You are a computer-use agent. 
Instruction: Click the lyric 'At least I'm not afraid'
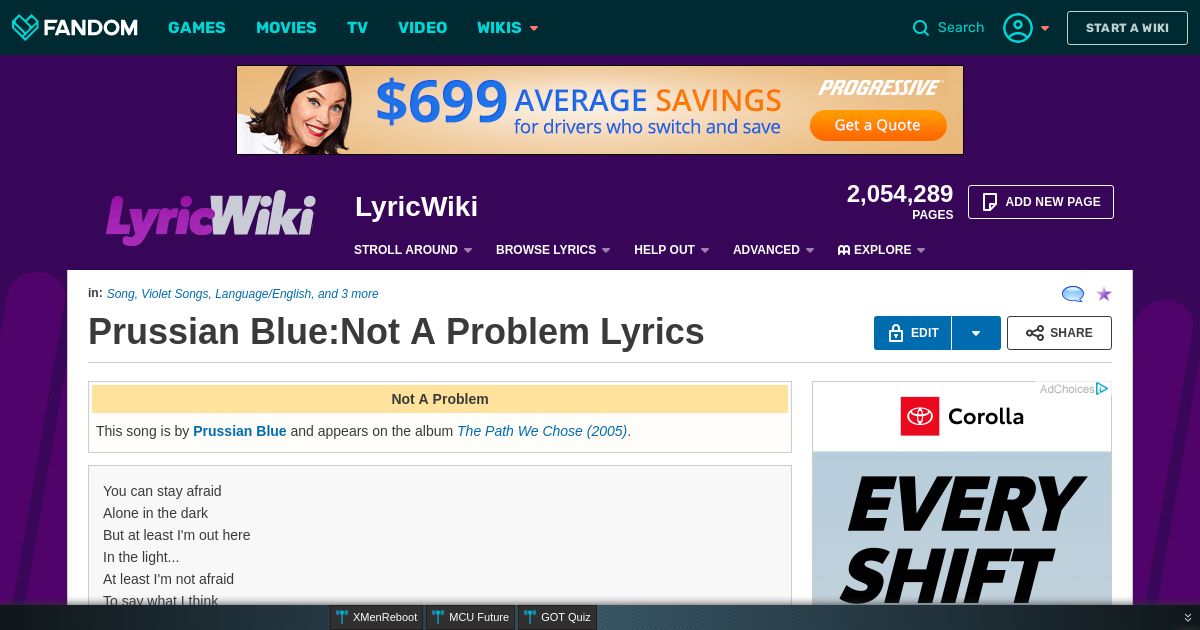click(x=168, y=579)
